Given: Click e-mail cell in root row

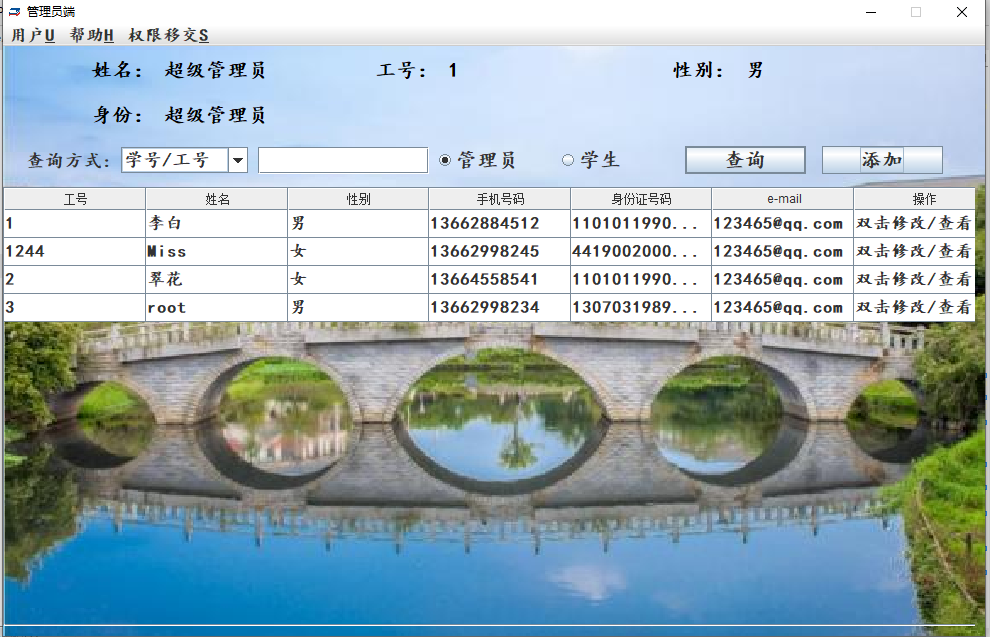Looking at the screenshot, I should click(783, 307).
